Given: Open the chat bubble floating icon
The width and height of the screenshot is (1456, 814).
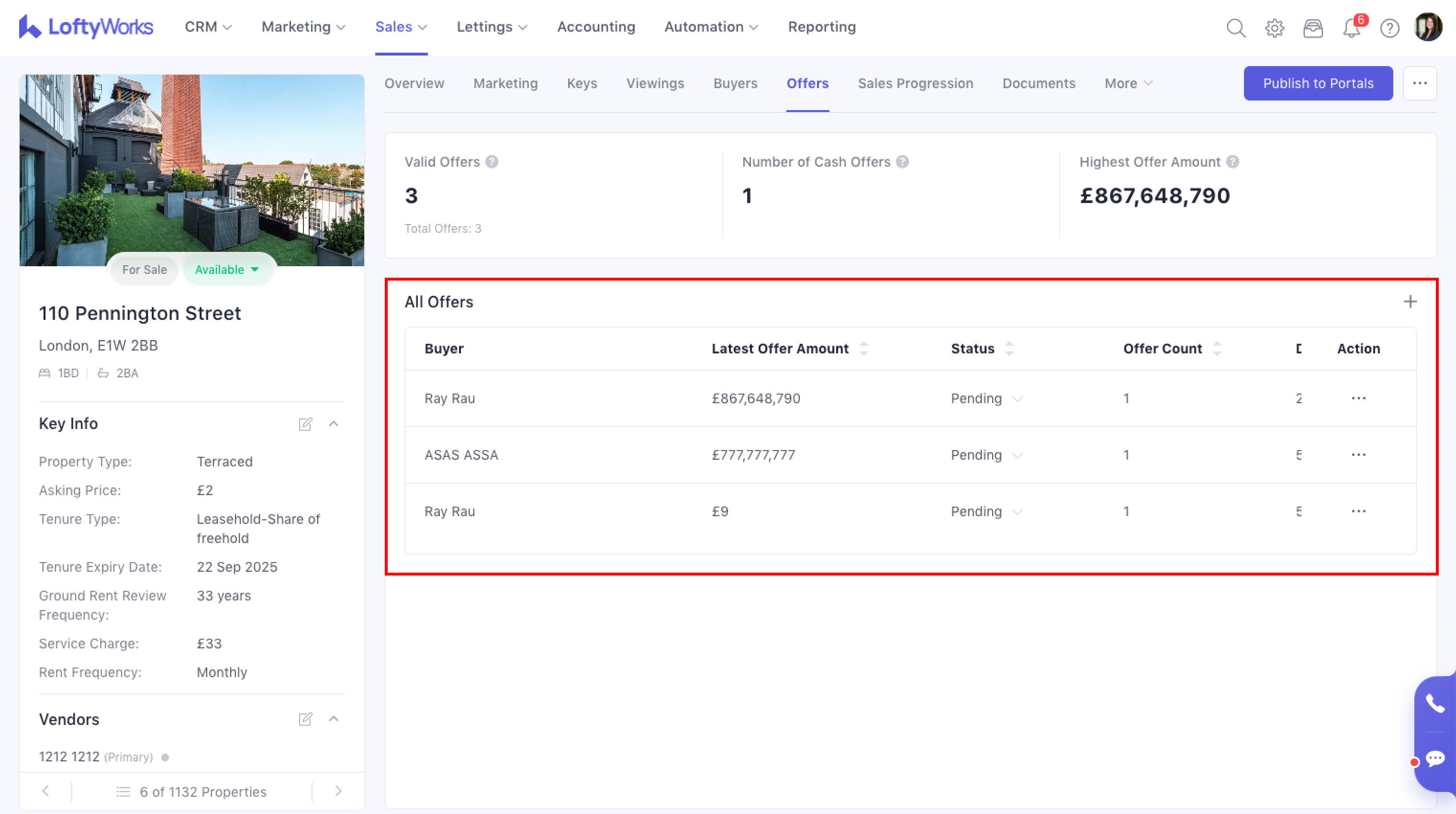Looking at the screenshot, I should [1434, 758].
